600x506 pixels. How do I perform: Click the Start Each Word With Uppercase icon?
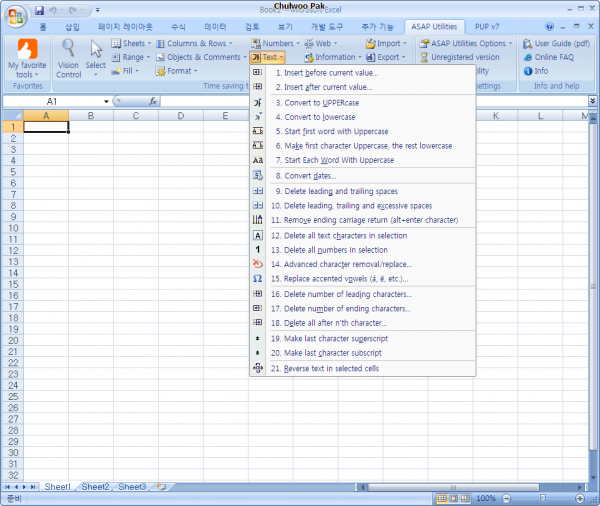(x=258, y=160)
